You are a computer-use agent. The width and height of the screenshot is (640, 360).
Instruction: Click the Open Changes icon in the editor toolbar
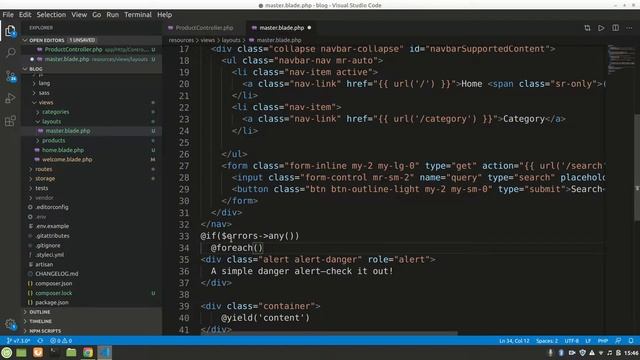[587, 28]
